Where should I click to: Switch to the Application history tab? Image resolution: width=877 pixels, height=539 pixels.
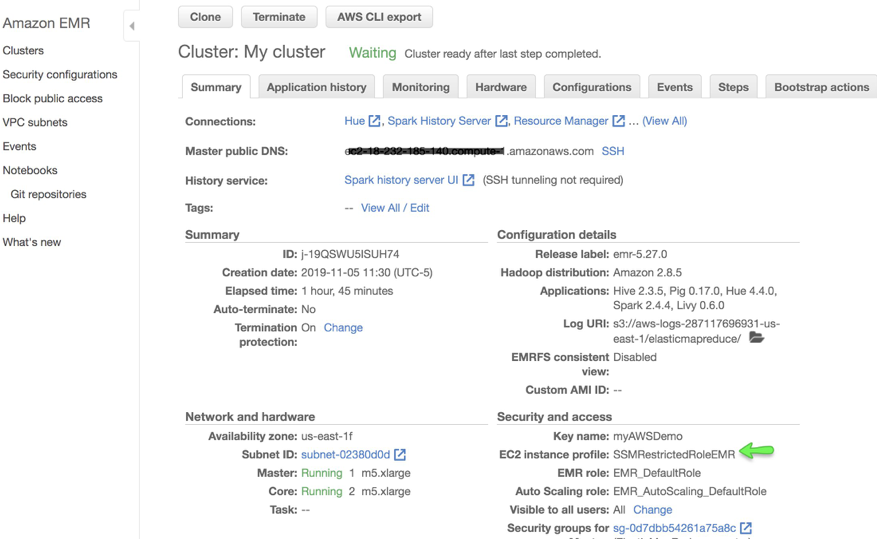click(x=317, y=87)
